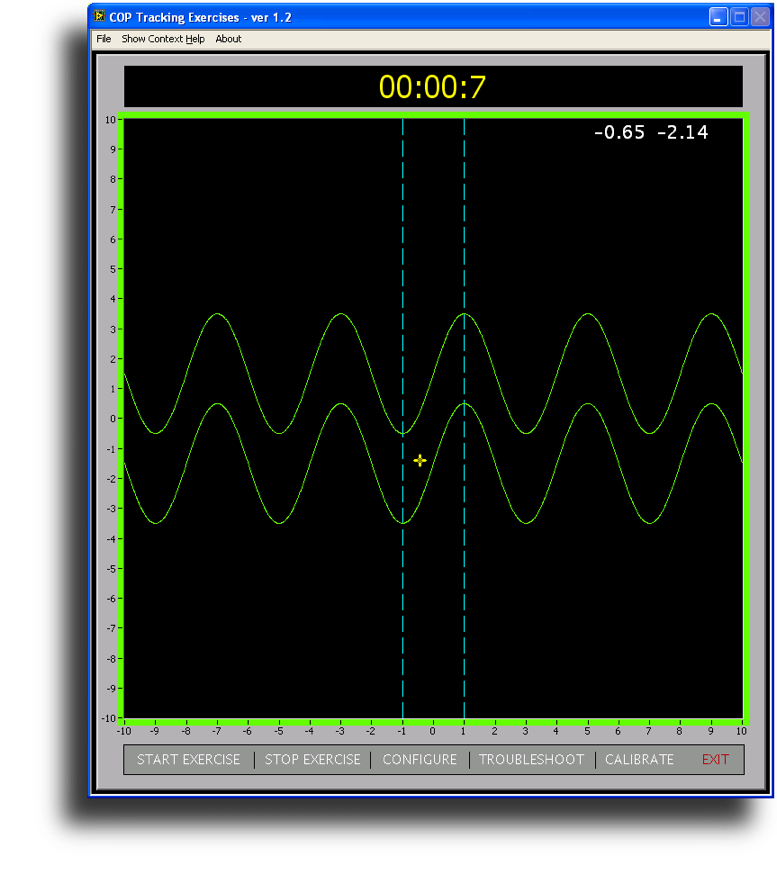Click the white coordinate readout -0.65 -2.14
This screenshot has width=777, height=884.
click(650, 132)
